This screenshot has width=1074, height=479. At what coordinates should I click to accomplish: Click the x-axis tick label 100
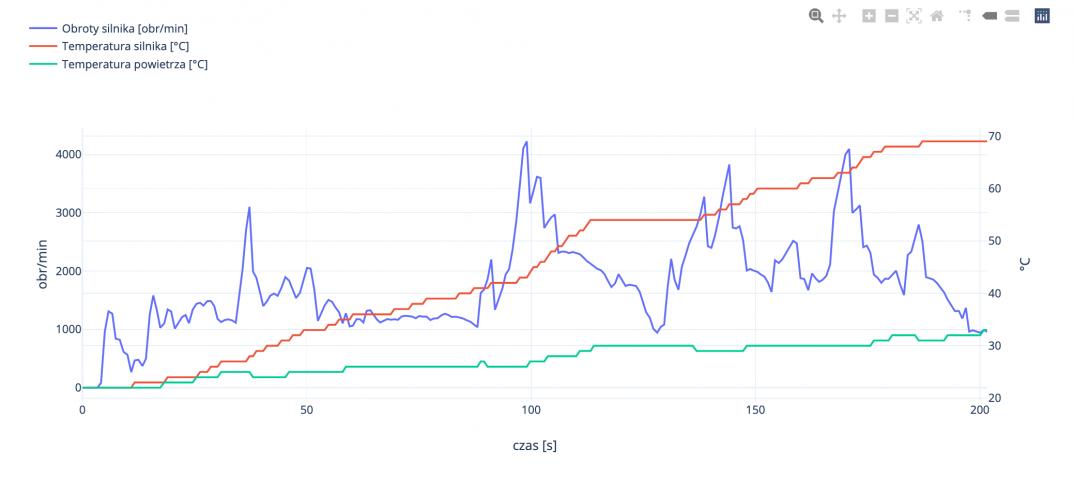531,410
